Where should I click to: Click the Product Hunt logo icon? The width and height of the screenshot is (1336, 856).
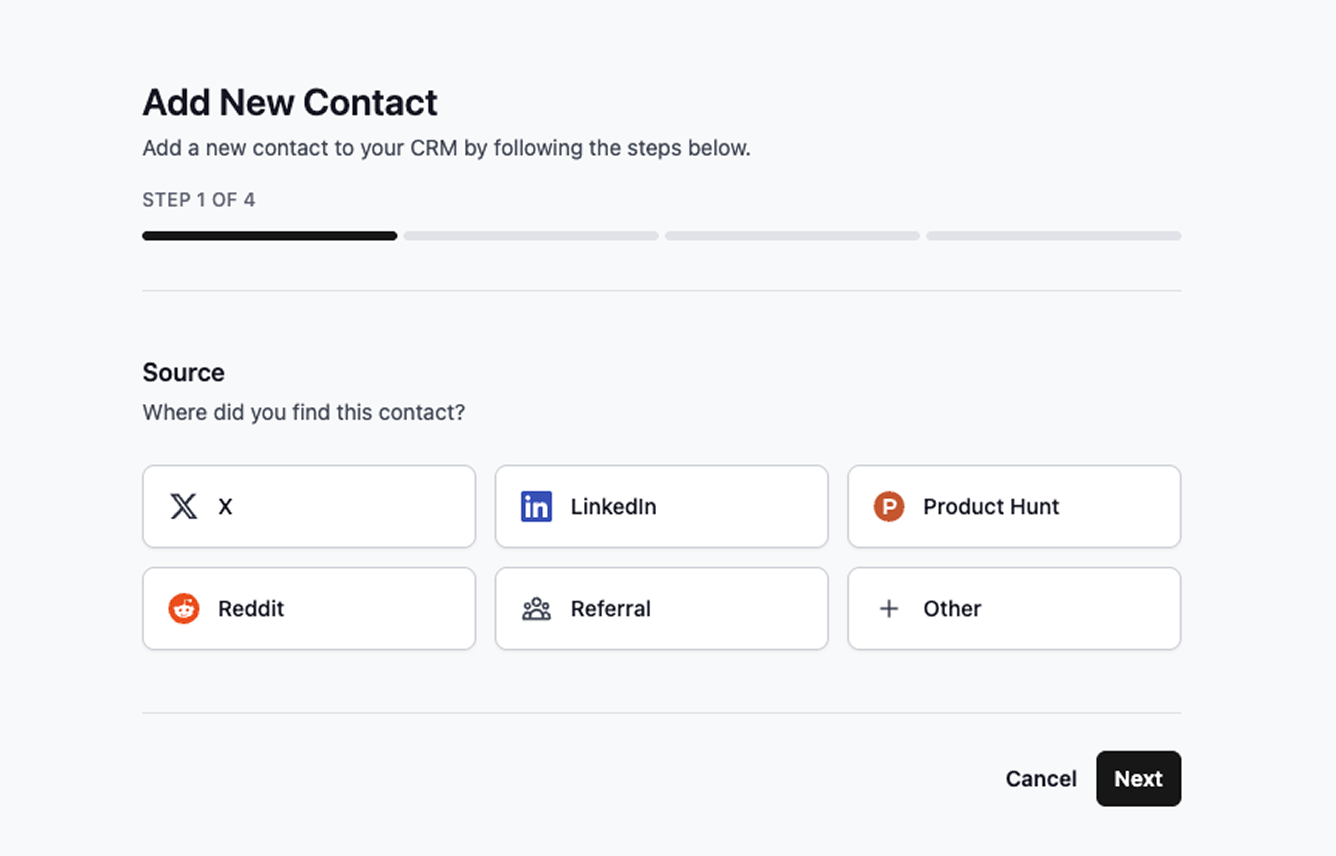tap(888, 506)
